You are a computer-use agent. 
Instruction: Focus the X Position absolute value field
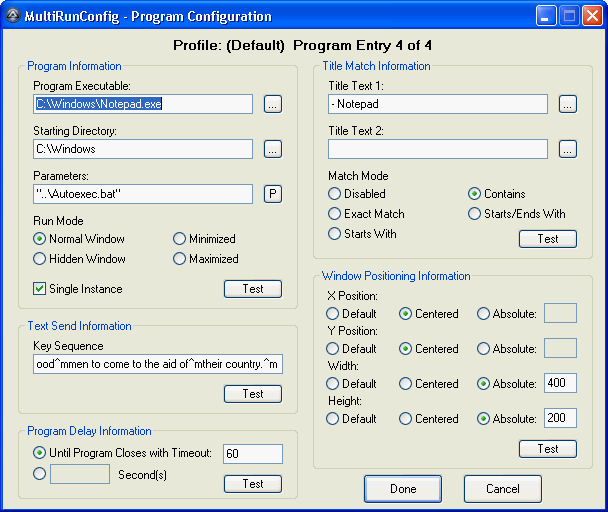click(x=560, y=313)
